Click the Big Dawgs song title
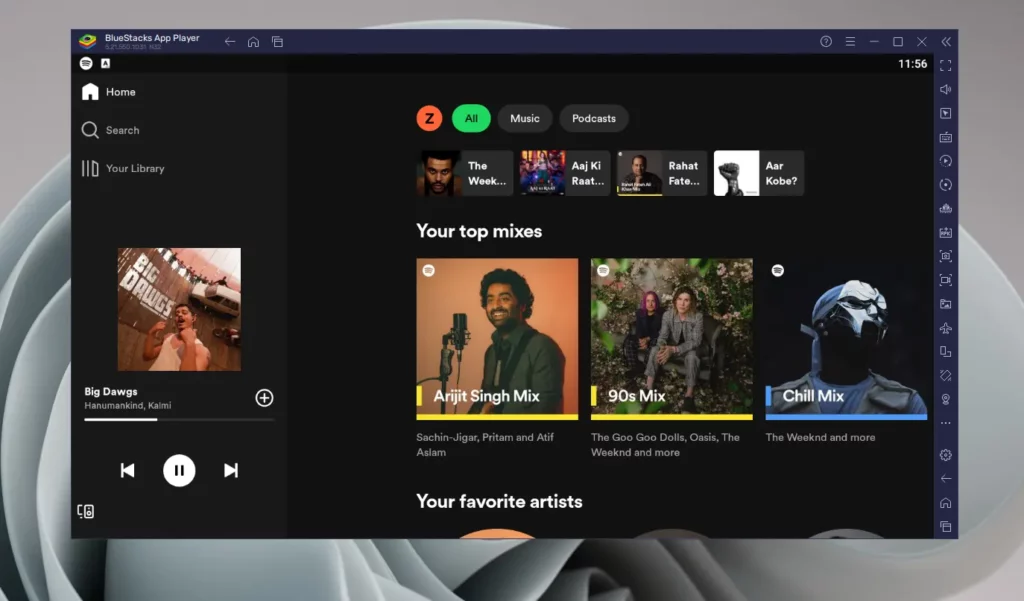This screenshot has height=601, width=1024. click(x=111, y=391)
